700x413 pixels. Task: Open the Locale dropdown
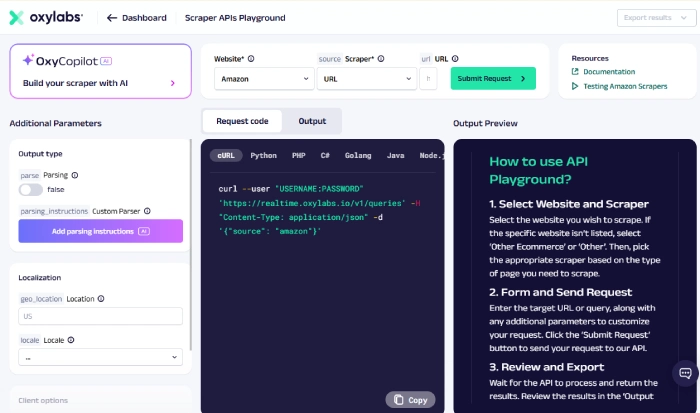click(100, 357)
